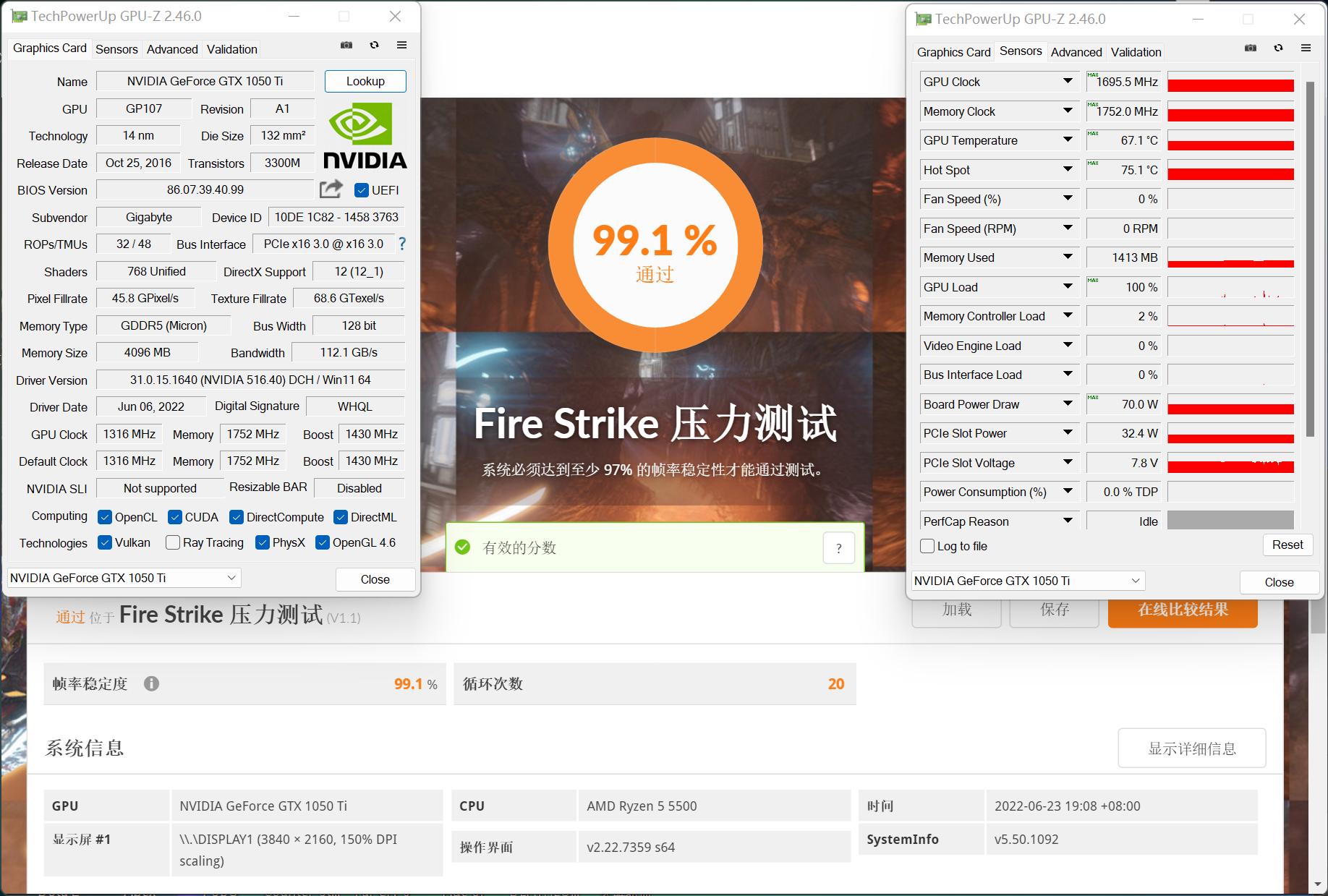This screenshot has height=896, width=1328.
Task: Click the Lookup button
Action: coord(365,81)
